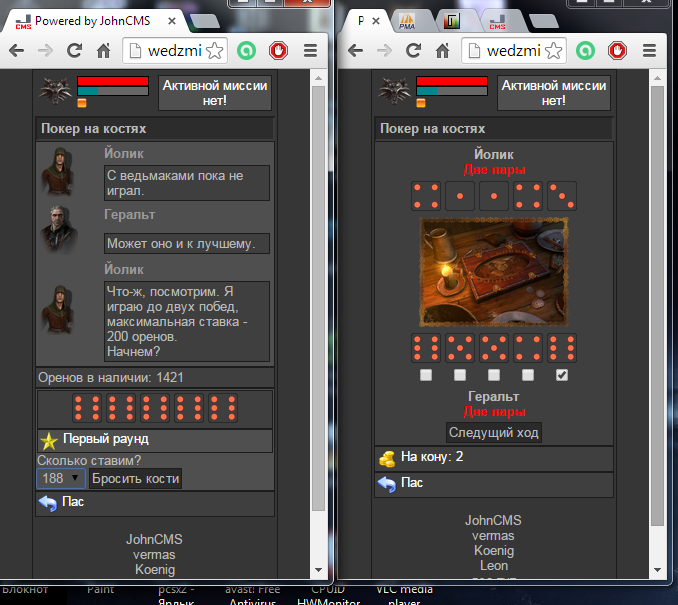Open new tab in left window
Viewport: 678px width, 605px height.
coord(205,21)
